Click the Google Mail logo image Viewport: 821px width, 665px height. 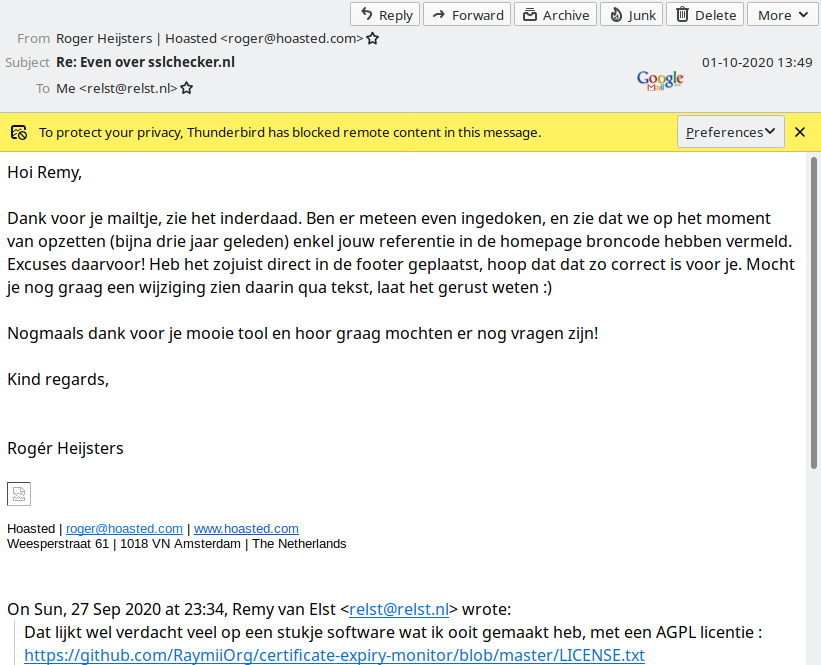[x=660, y=80]
